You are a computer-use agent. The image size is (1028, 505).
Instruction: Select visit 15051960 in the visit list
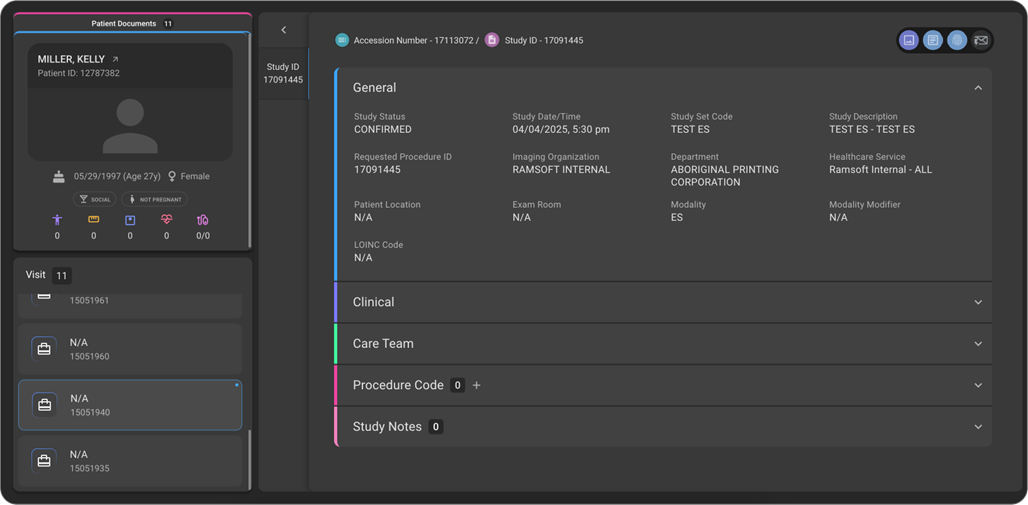pyautogui.click(x=130, y=349)
